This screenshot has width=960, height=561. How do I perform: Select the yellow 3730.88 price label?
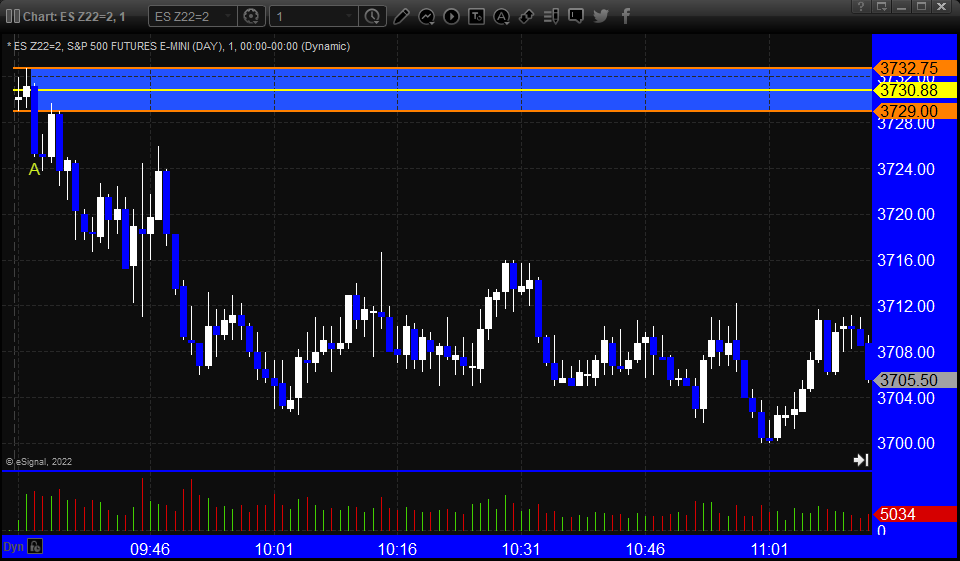click(x=915, y=90)
